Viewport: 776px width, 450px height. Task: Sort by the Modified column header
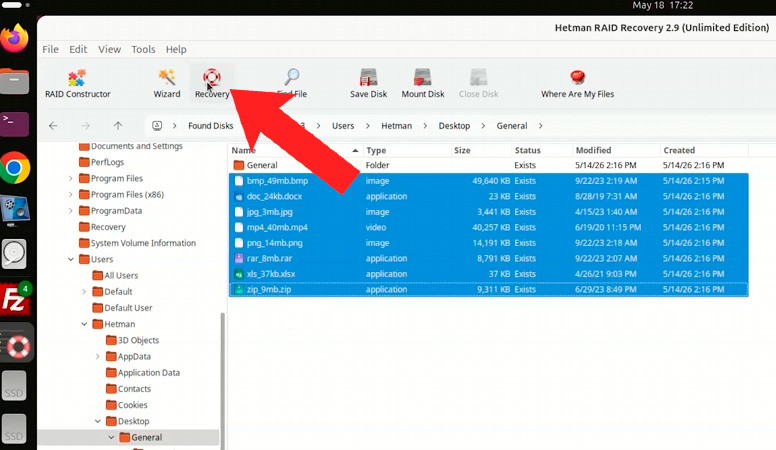tap(616, 150)
